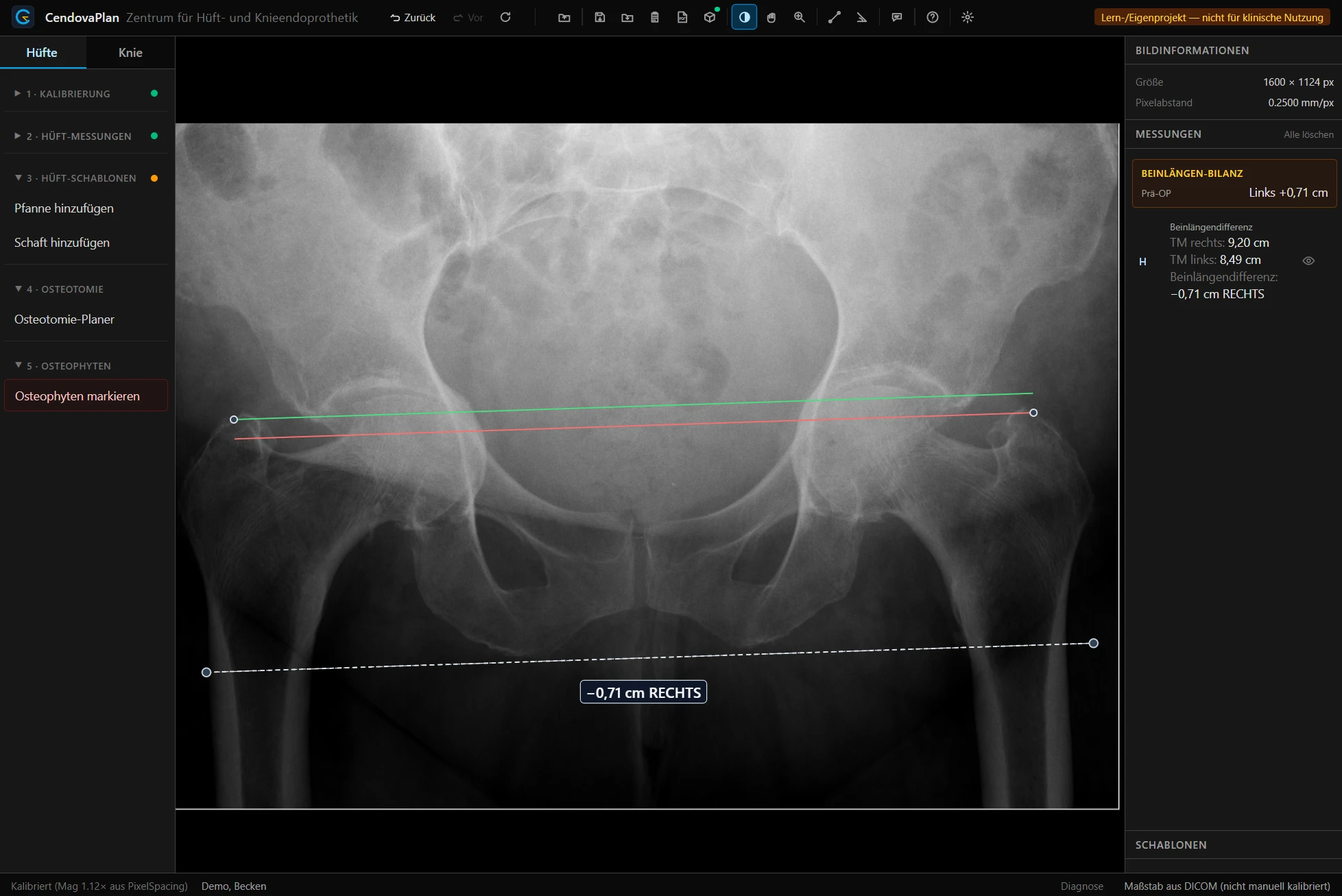Switch to the Knie tab
Screen dimensions: 1342x896
(130, 53)
